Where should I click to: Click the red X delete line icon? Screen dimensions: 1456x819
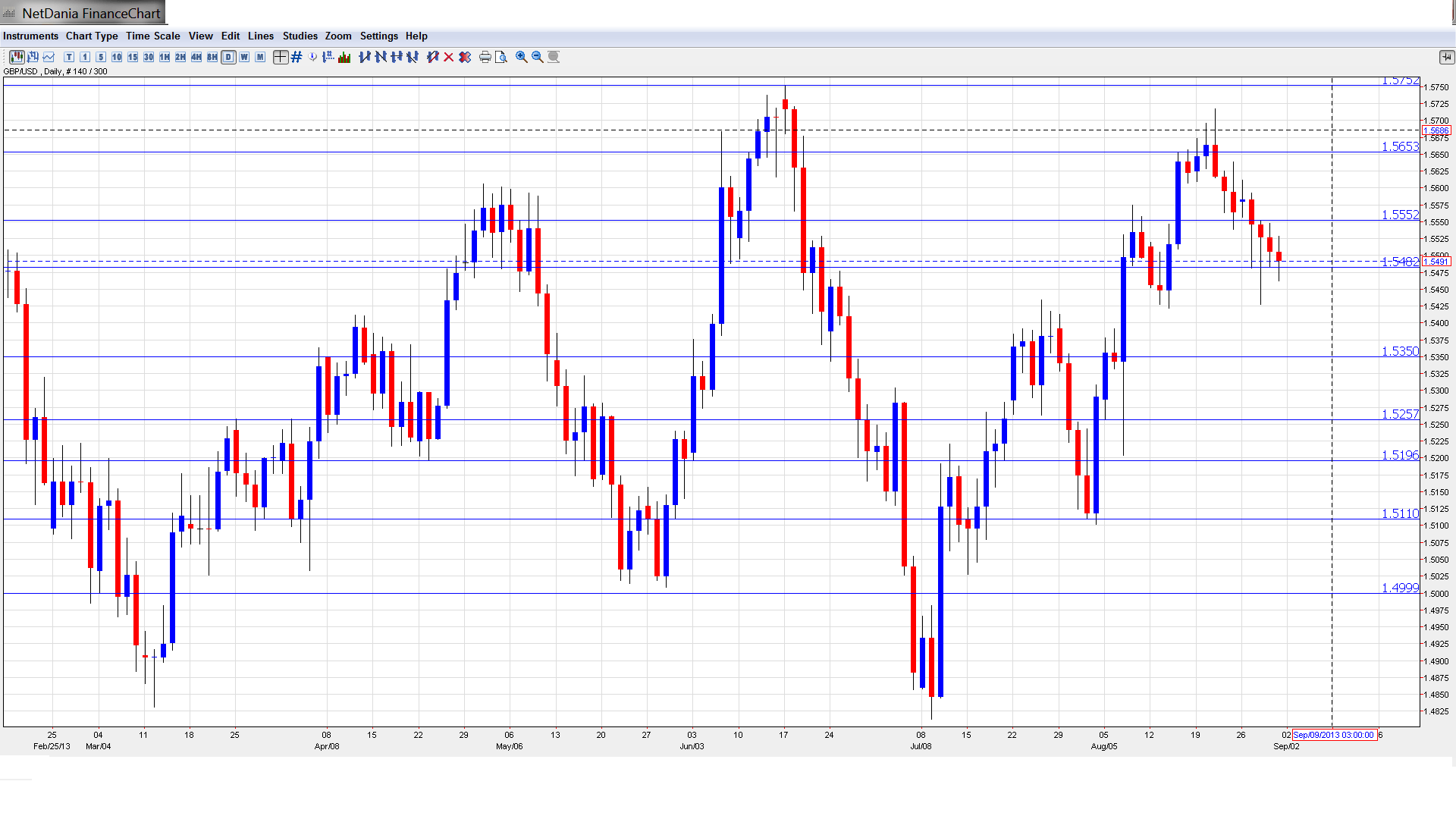(x=449, y=57)
